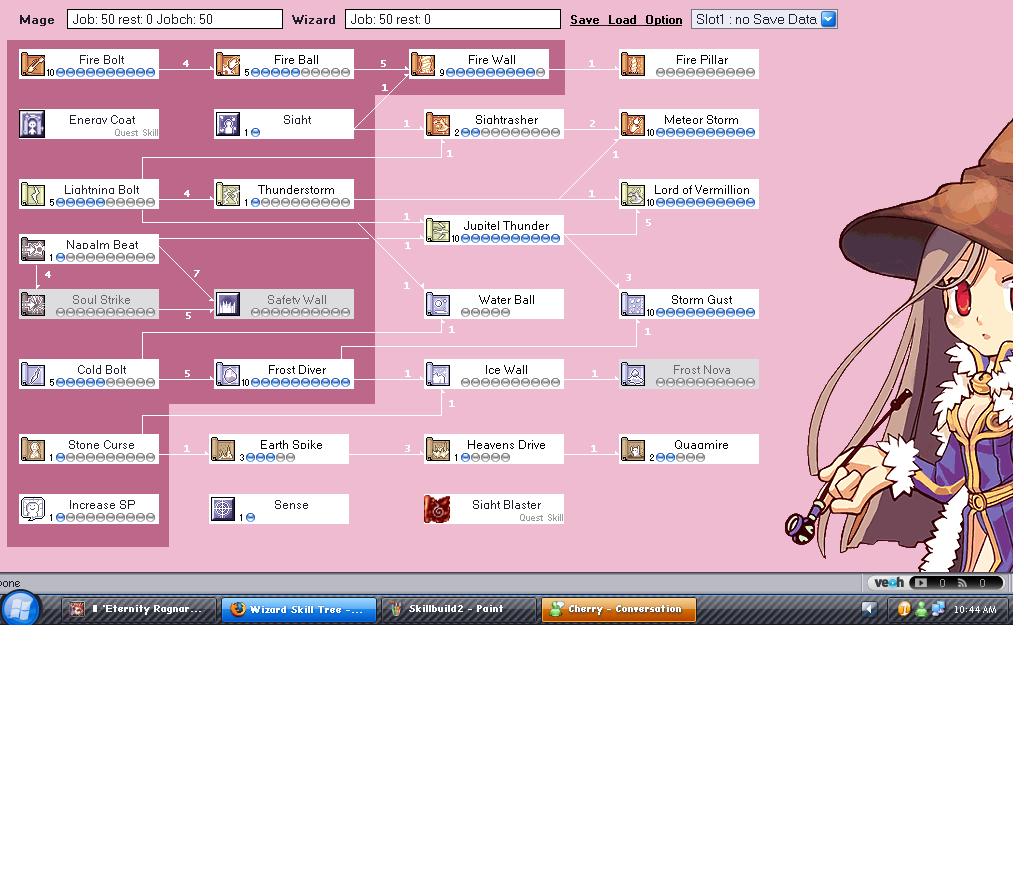Open the Windows Start orb
Viewport: 1024px width, 892px height.
coord(20,609)
